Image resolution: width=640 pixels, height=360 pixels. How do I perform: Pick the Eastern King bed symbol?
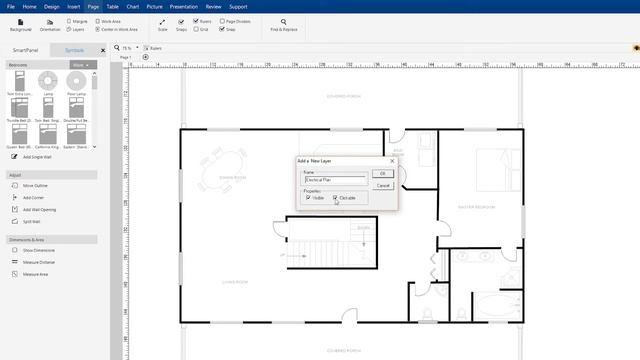pos(76,136)
